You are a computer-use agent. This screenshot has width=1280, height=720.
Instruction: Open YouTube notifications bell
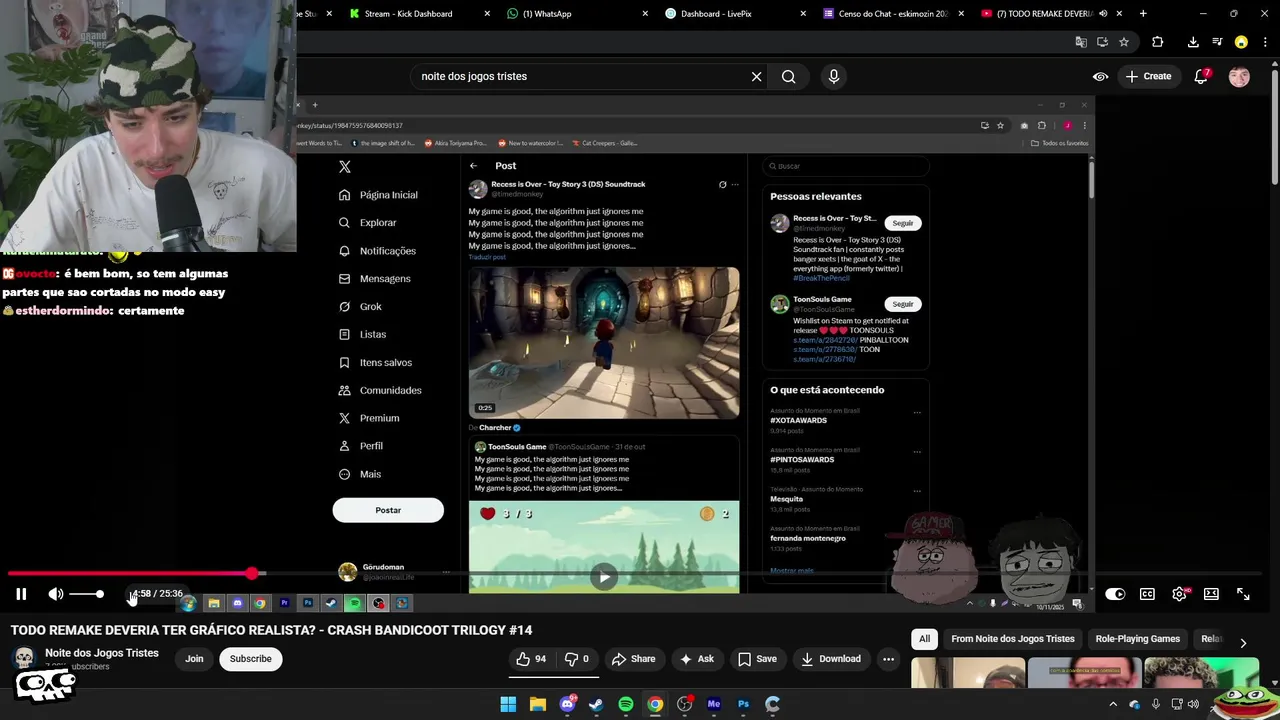tap(1202, 76)
